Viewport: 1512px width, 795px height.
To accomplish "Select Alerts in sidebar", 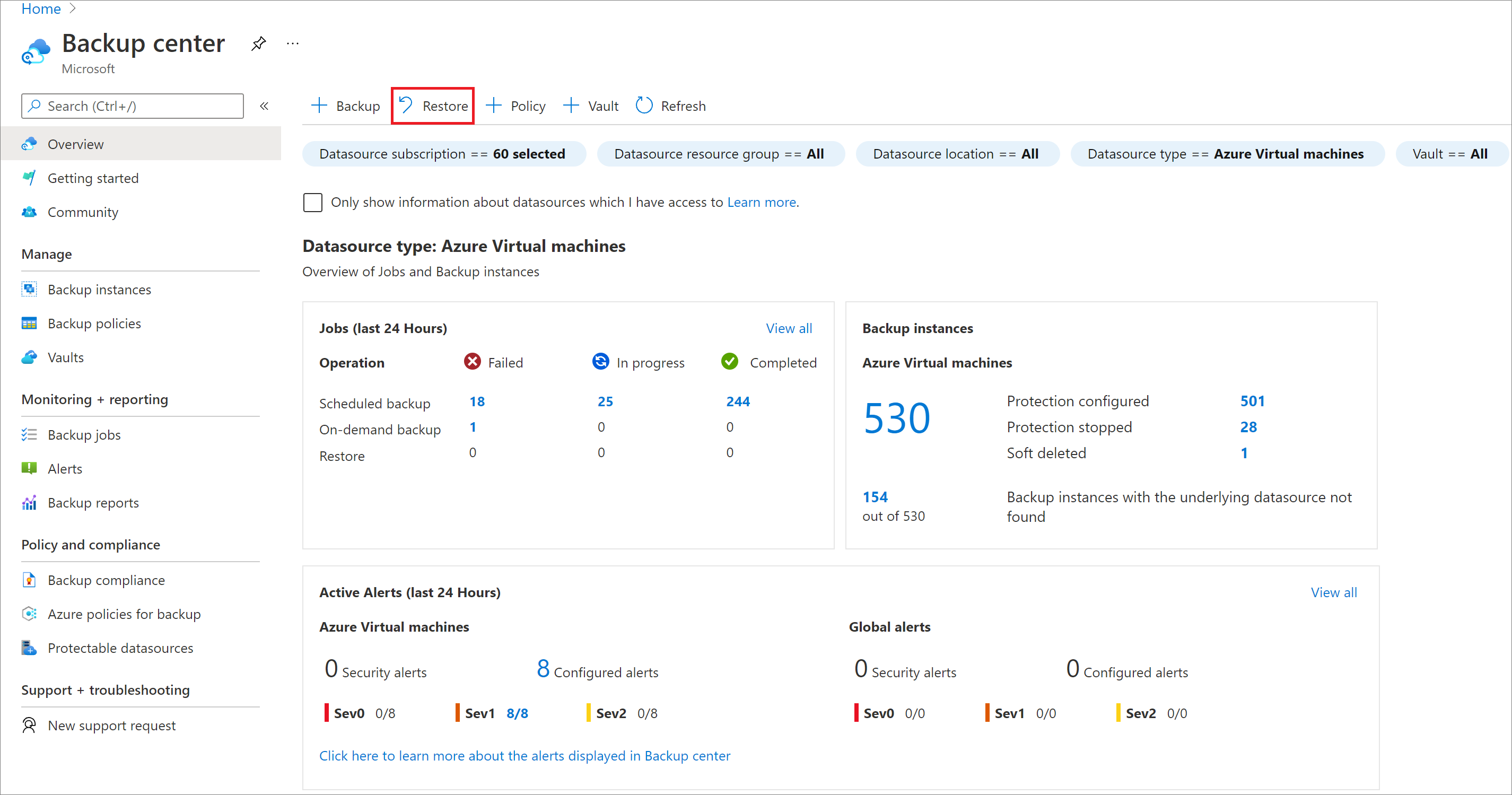I will [x=63, y=467].
